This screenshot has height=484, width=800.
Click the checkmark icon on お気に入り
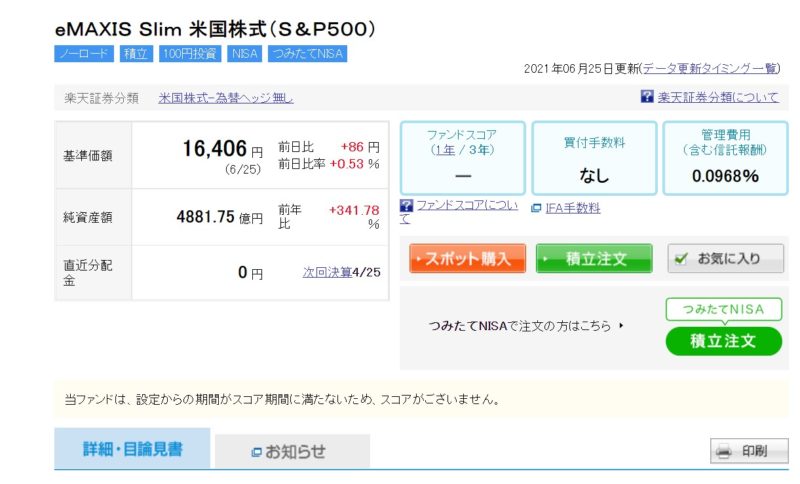click(681, 258)
